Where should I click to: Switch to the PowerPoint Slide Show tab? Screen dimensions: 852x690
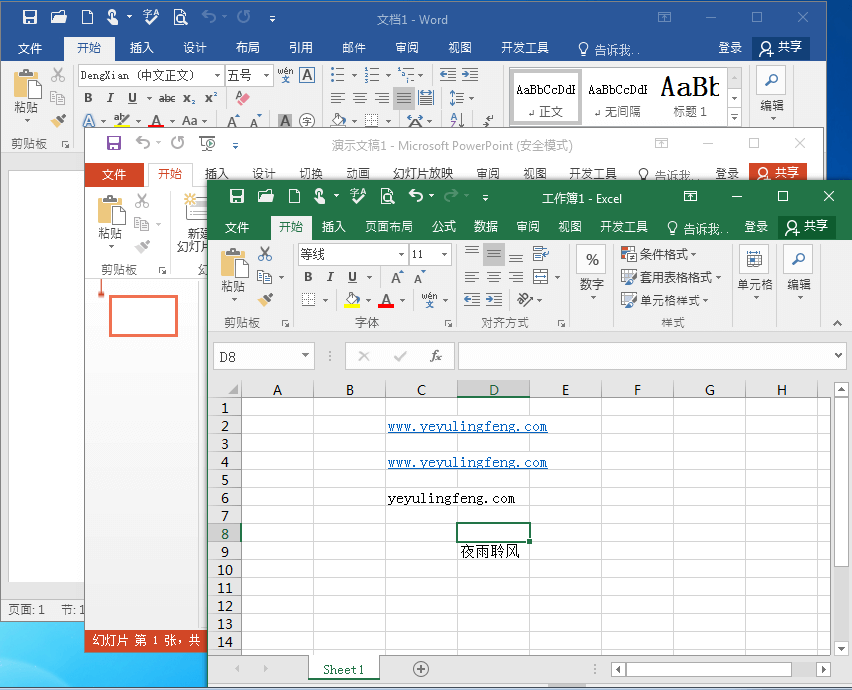click(423, 173)
